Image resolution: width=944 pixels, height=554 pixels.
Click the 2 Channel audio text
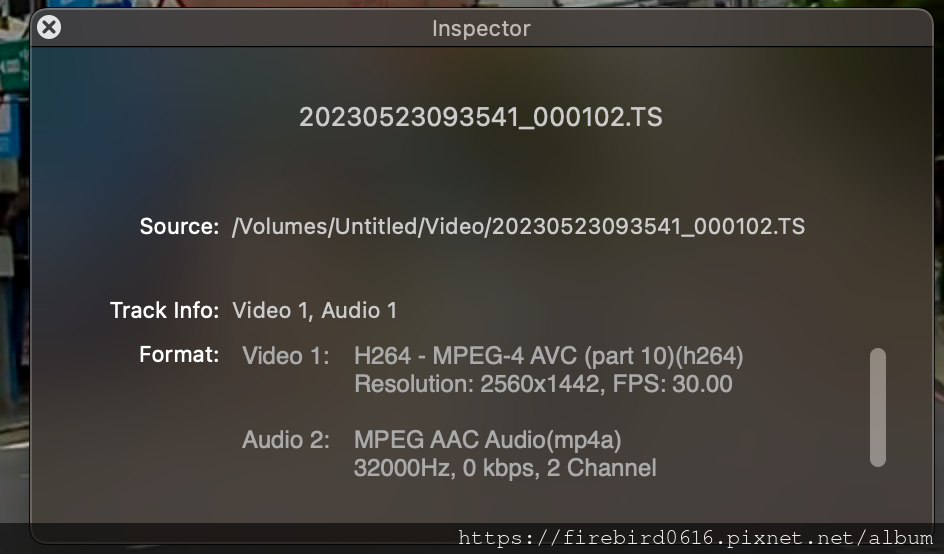[x=602, y=468]
